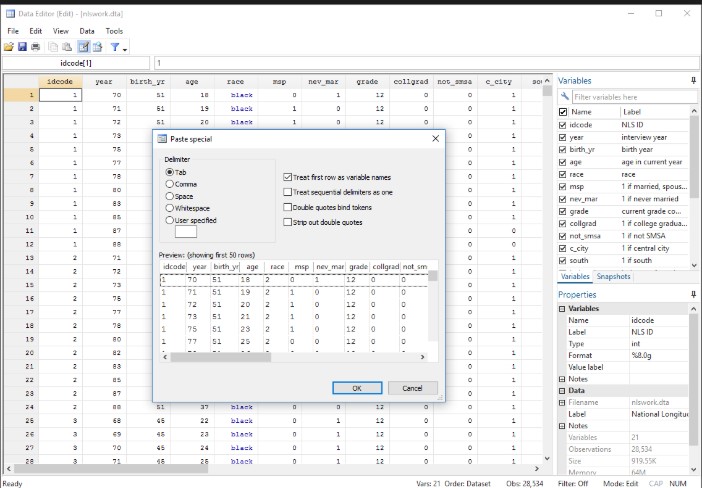Collapse the Data section in Properties
Screen dimensions: 702x488
[562, 390]
